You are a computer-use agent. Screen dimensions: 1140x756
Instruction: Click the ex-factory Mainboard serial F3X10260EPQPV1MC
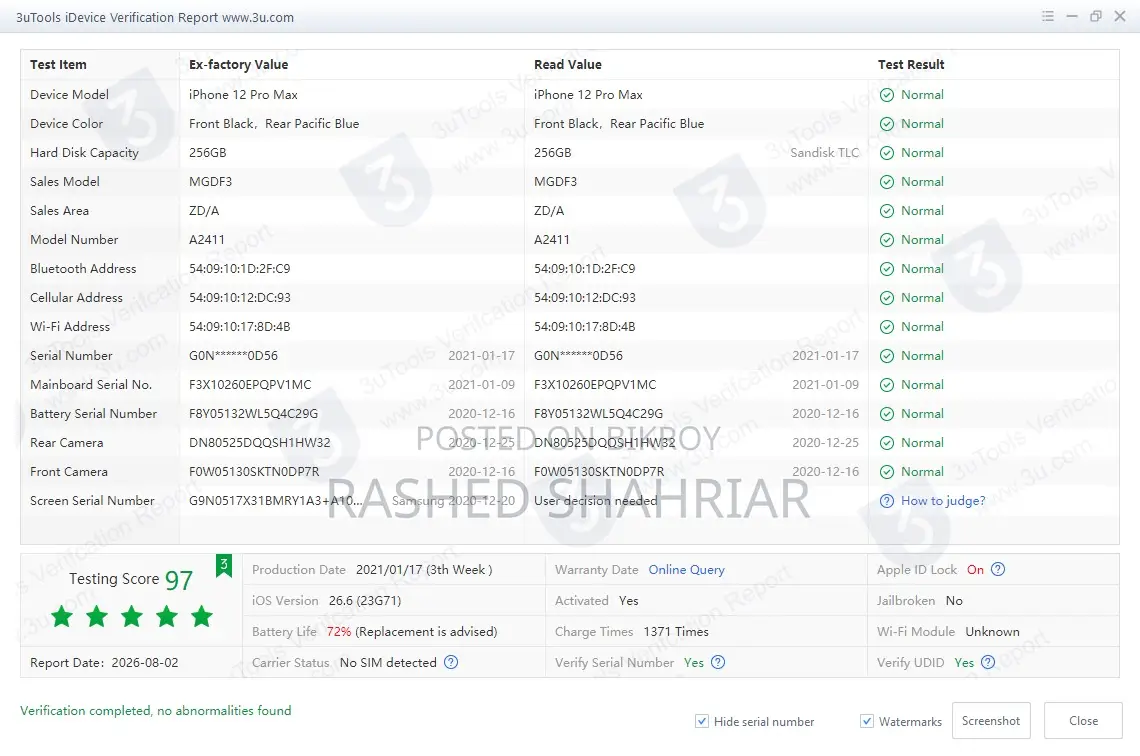pyautogui.click(x=250, y=385)
